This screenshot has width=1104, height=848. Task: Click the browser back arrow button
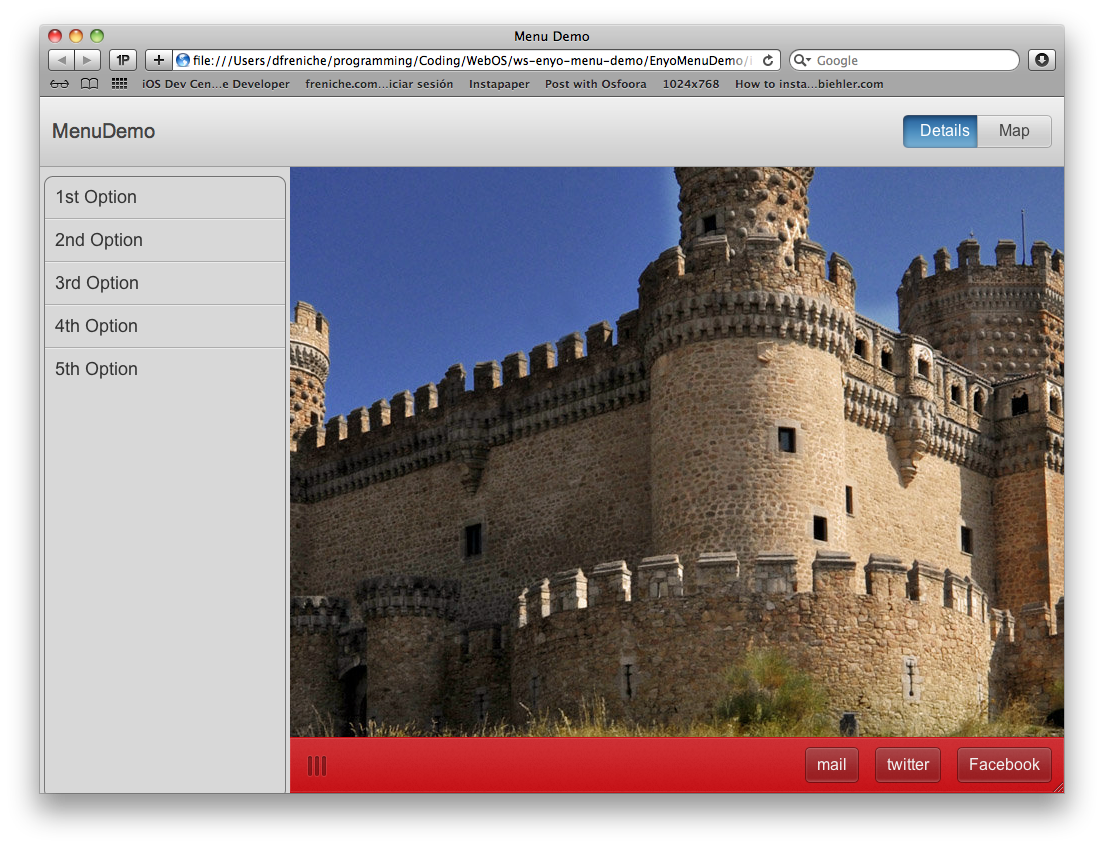61,60
